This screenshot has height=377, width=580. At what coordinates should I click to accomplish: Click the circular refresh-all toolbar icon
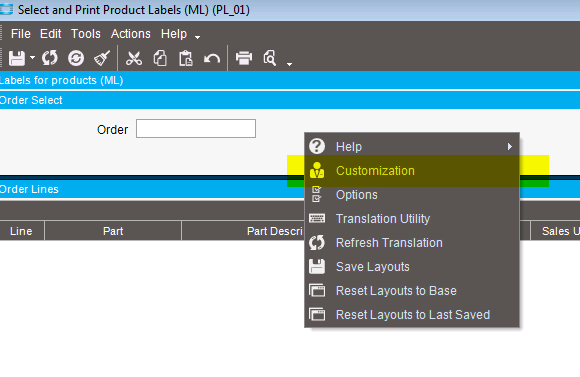click(x=76, y=58)
